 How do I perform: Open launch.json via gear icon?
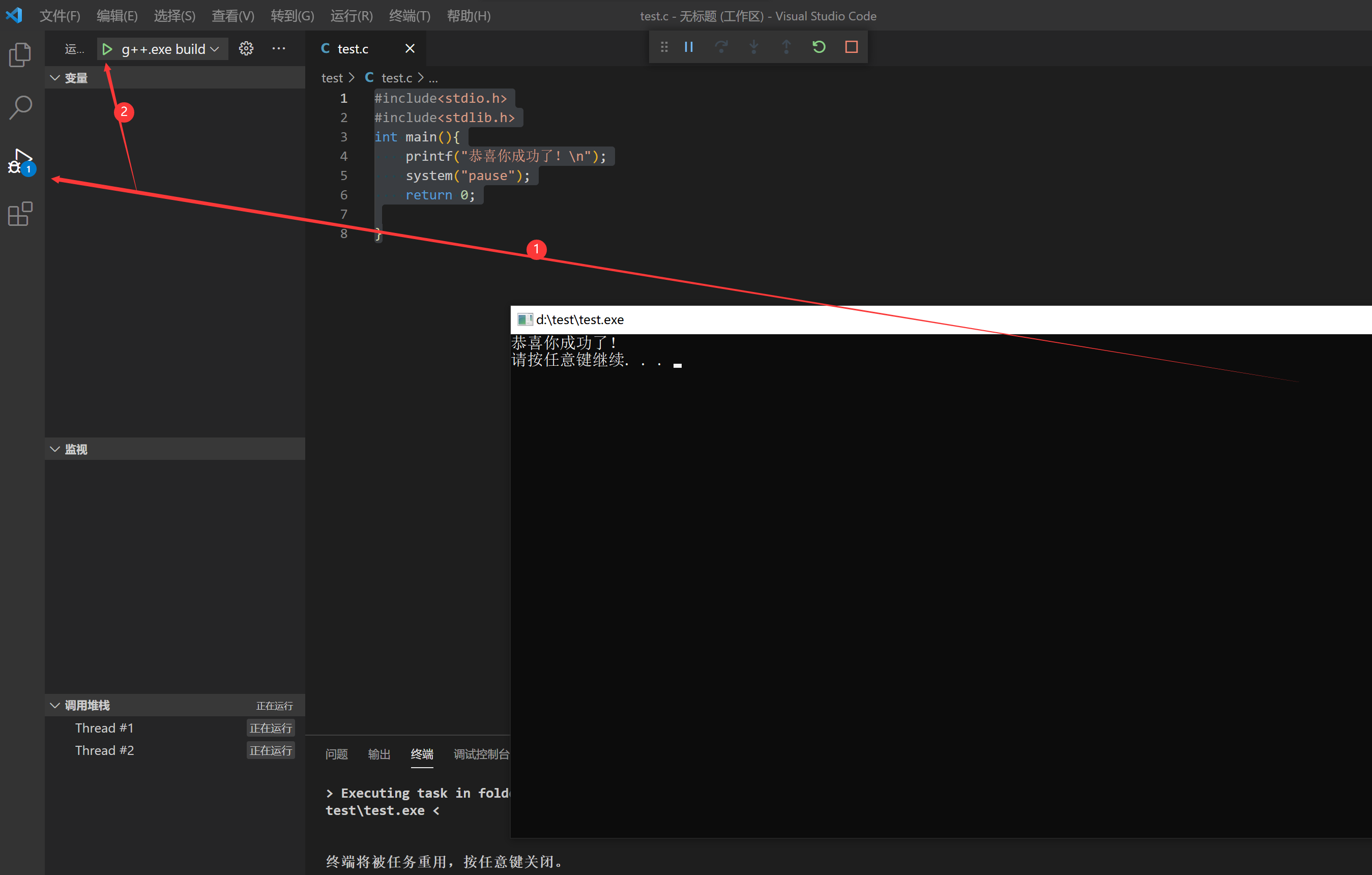click(x=246, y=49)
